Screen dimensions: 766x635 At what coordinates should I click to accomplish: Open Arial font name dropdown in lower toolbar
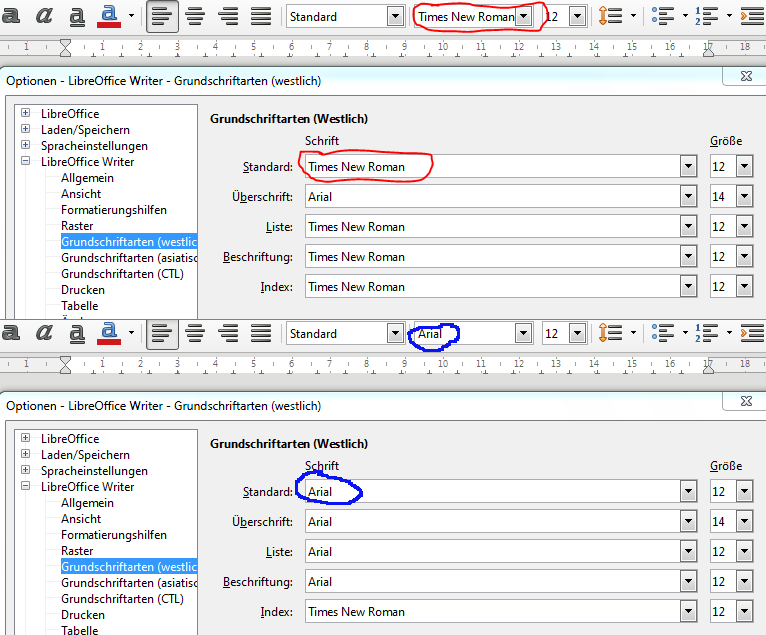(523, 334)
